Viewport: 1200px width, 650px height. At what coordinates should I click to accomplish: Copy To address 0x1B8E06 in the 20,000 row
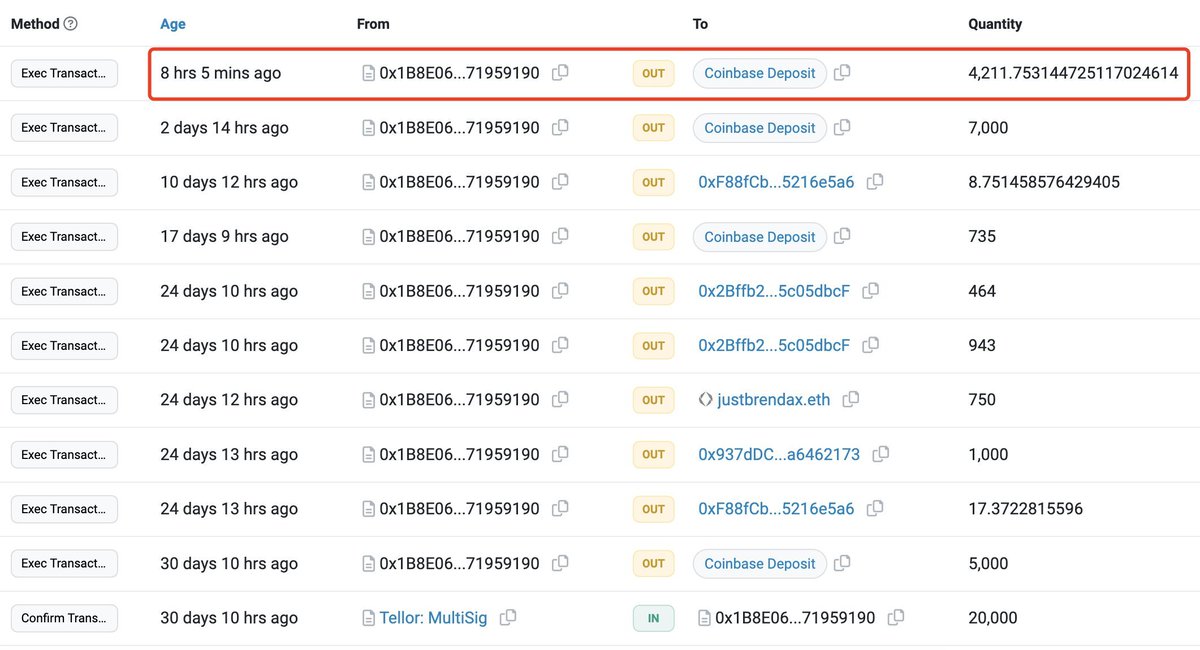coord(896,618)
